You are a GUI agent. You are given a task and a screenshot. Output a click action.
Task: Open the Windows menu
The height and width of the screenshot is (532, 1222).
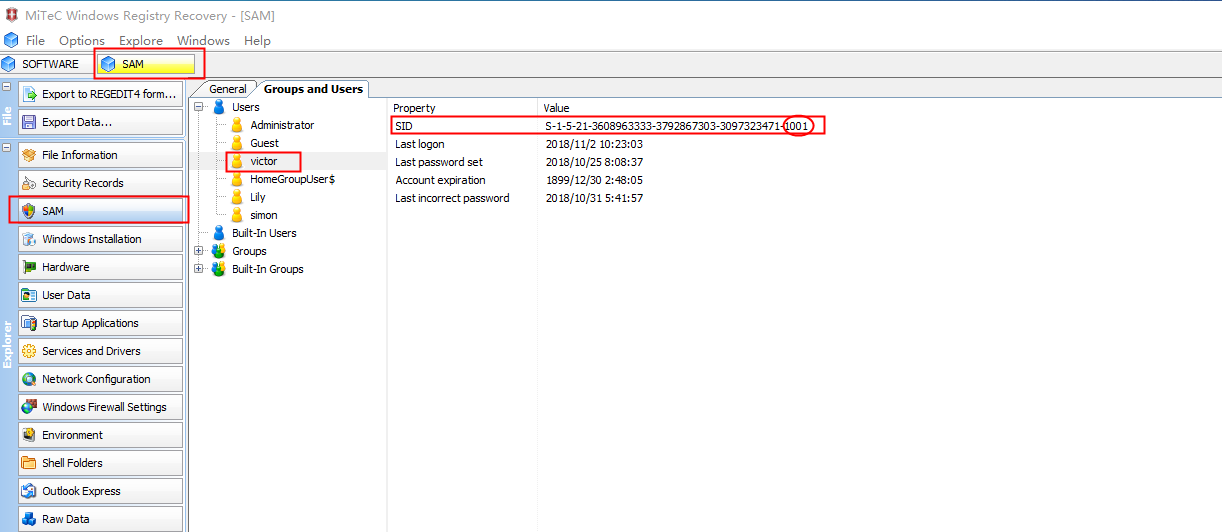[x=203, y=41]
